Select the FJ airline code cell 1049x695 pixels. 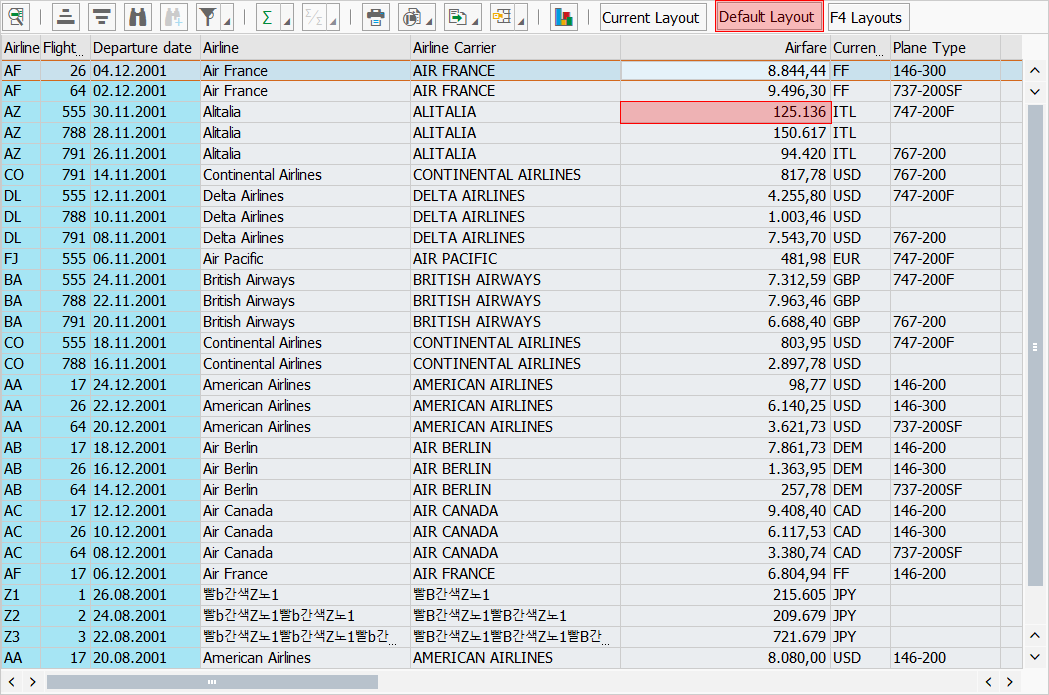click(x=21, y=259)
